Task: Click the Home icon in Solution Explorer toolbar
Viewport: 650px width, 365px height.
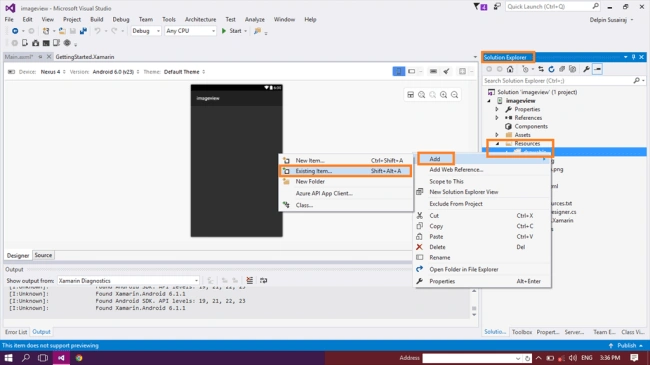Action: click(510, 69)
